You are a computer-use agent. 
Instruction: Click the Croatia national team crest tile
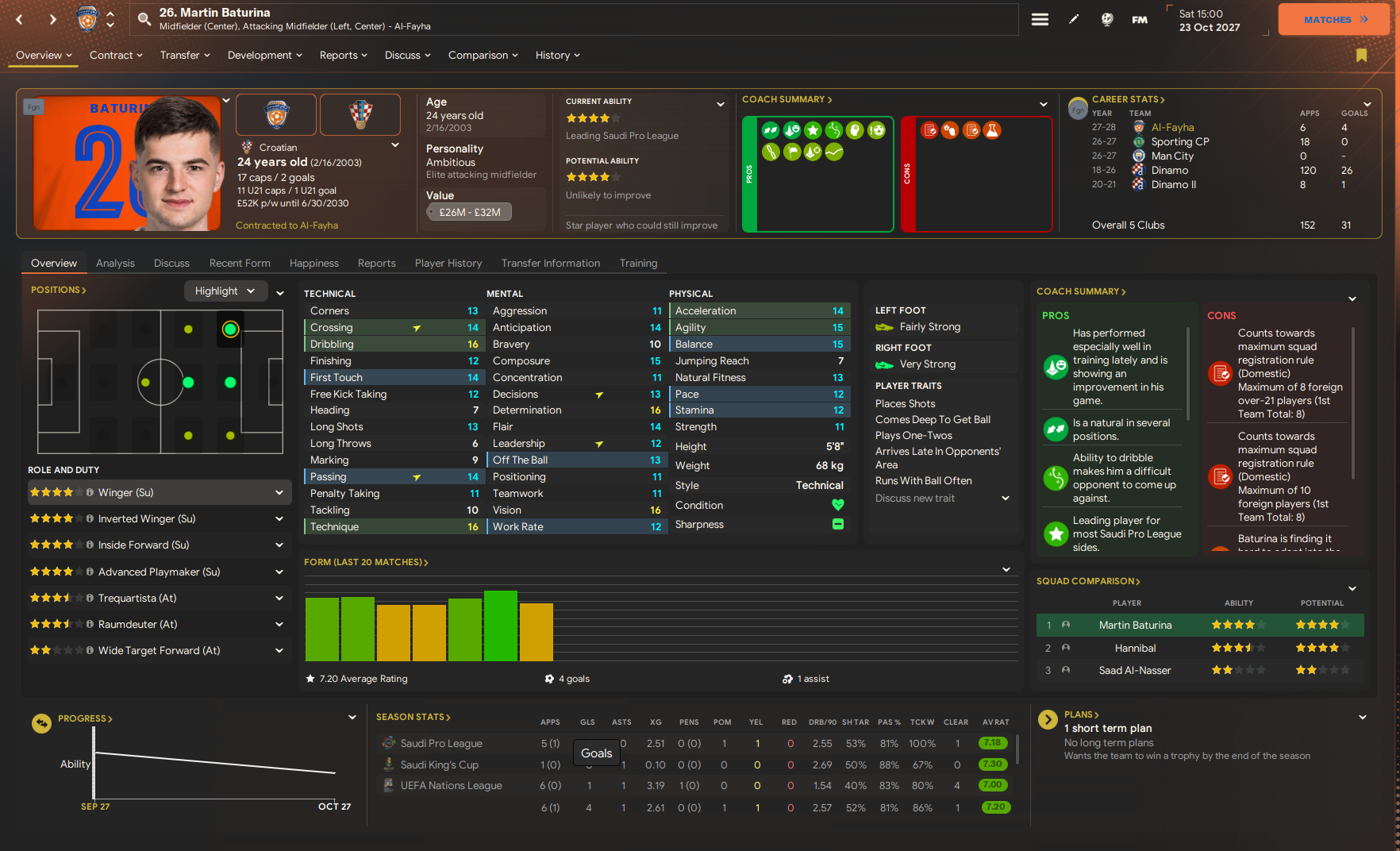tap(360, 115)
